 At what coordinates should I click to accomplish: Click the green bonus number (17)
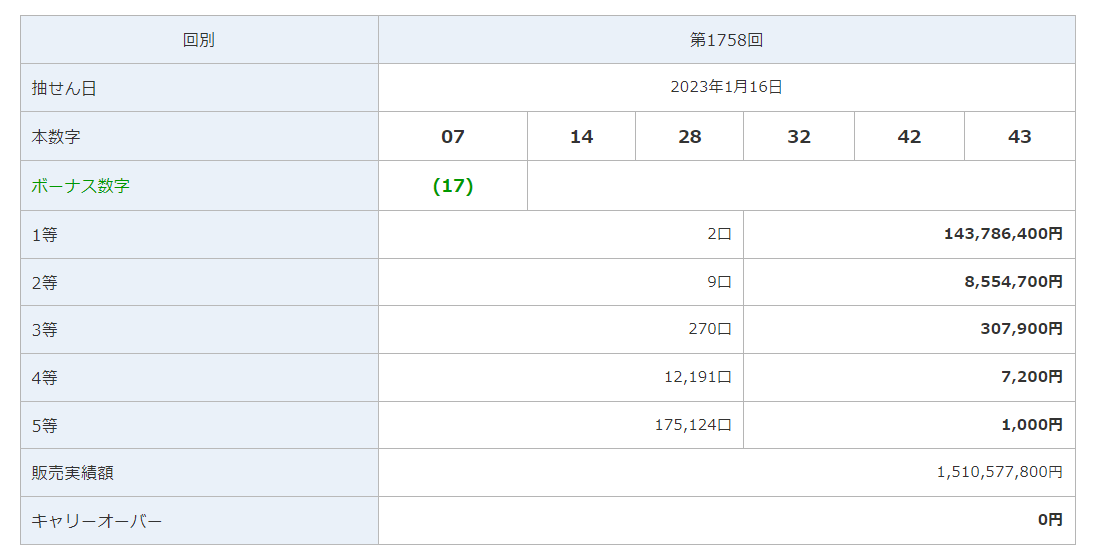click(453, 186)
